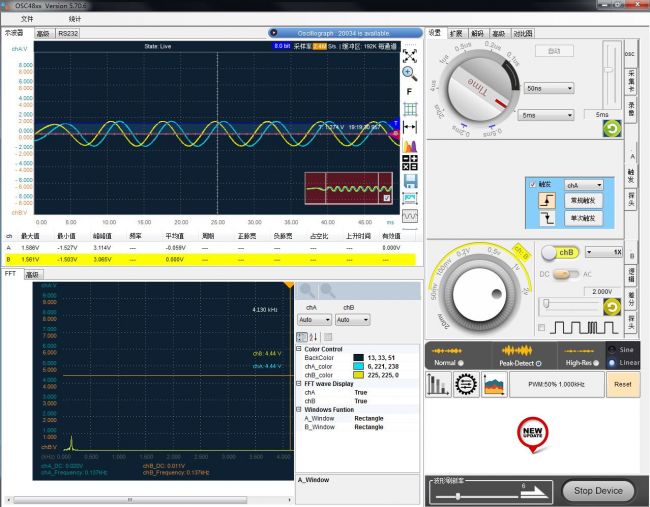The width and height of the screenshot is (650, 507).
Task: Open the property pages icon
Action: pos(328,337)
